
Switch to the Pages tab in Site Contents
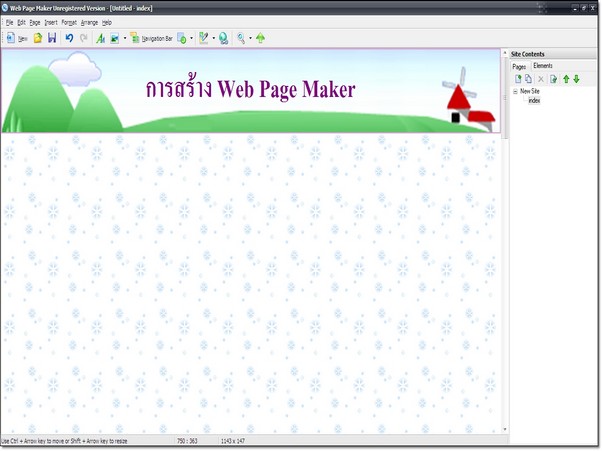(x=519, y=66)
